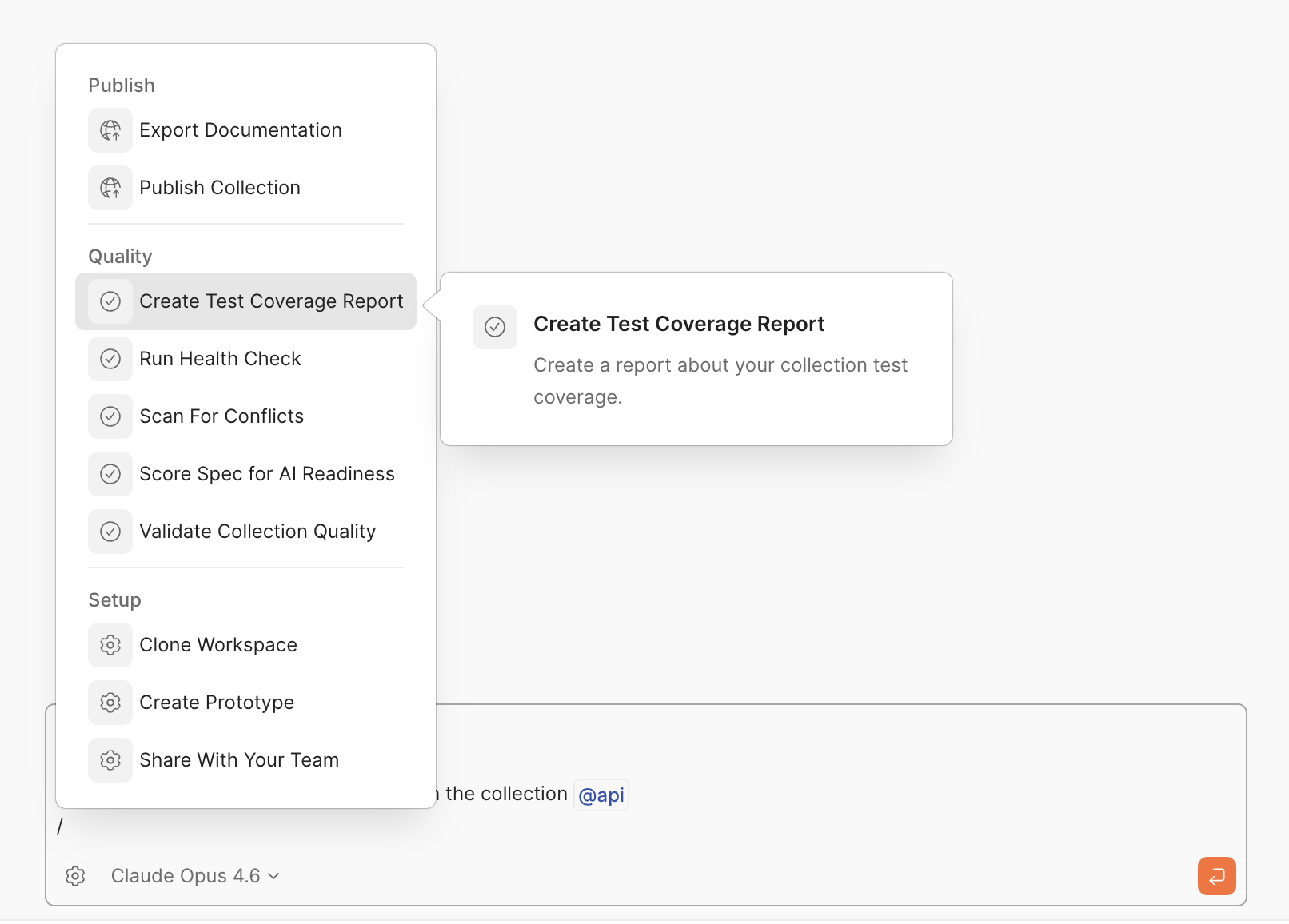
Task: Click the gear icon next to Create Prototype
Action: [x=110, y=703]
